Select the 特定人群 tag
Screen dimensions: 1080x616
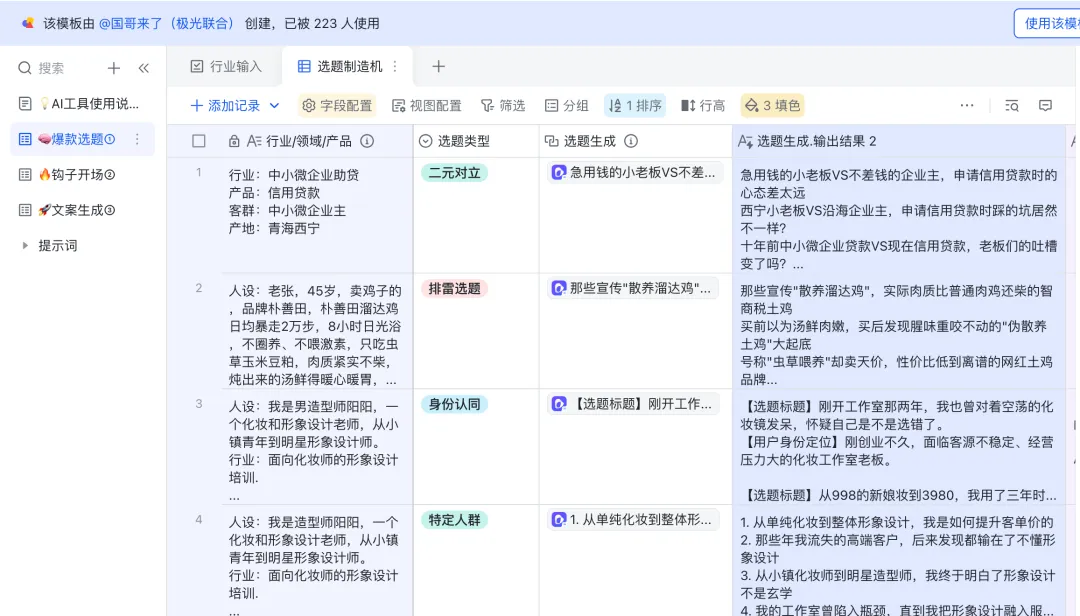[455, 520]
